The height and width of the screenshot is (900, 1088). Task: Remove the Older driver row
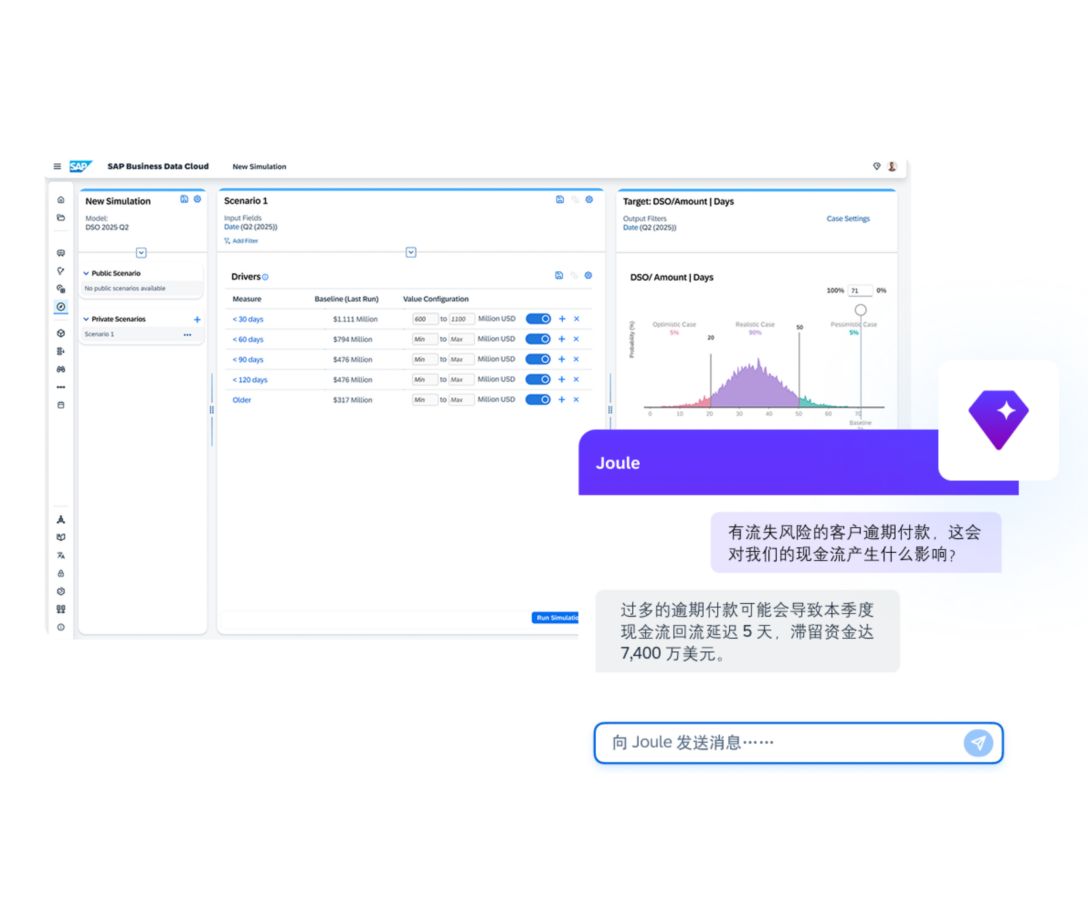pyautogui.click(x=576, y=400)
